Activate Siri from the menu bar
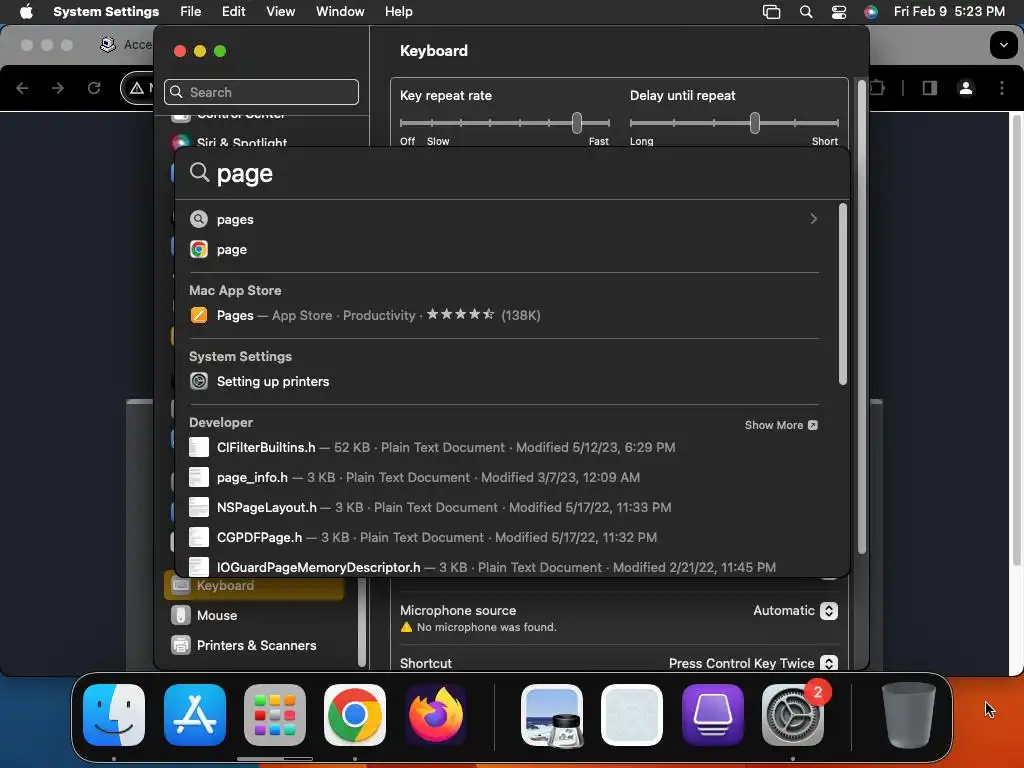The image size is (1024, 768). coord(871,12)
